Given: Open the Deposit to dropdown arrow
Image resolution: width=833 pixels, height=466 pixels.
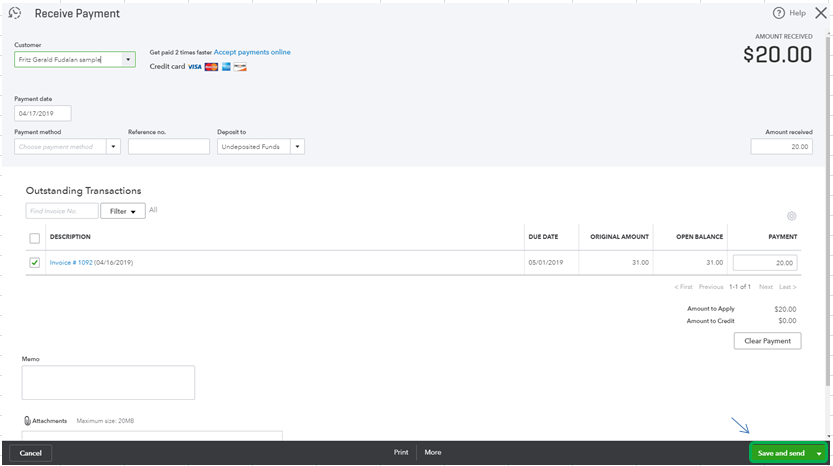Looking at the screenshot, I should click(x=298, y=147).
